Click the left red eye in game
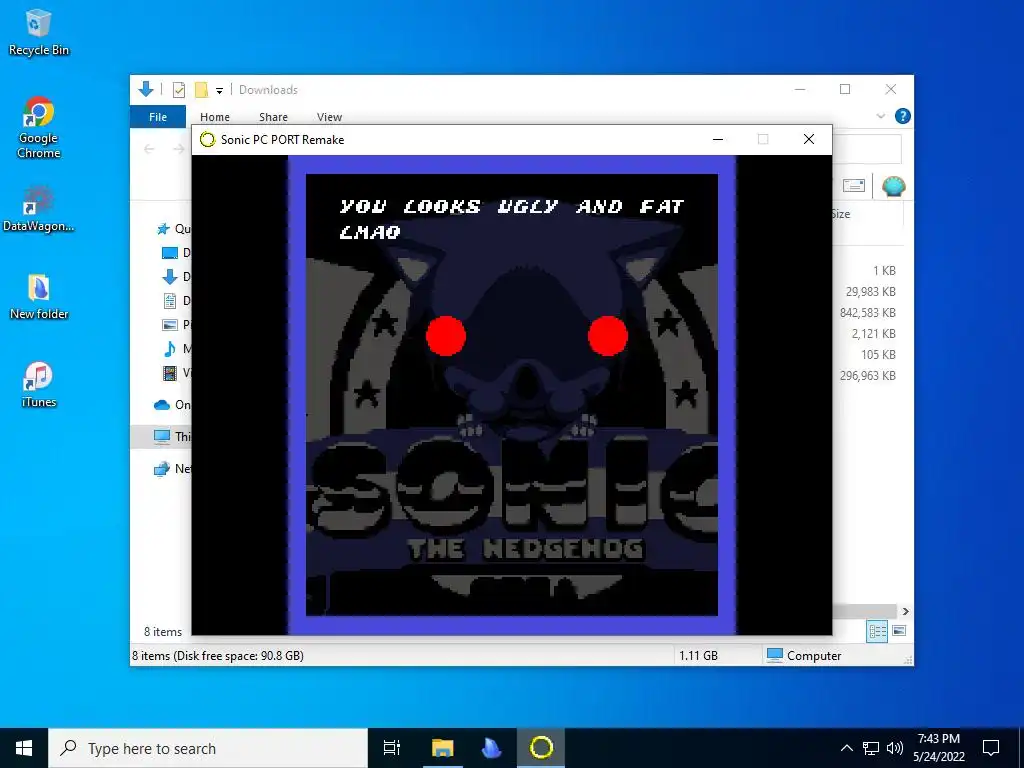This screenshot has height=768, width=1024. [446, 336]
